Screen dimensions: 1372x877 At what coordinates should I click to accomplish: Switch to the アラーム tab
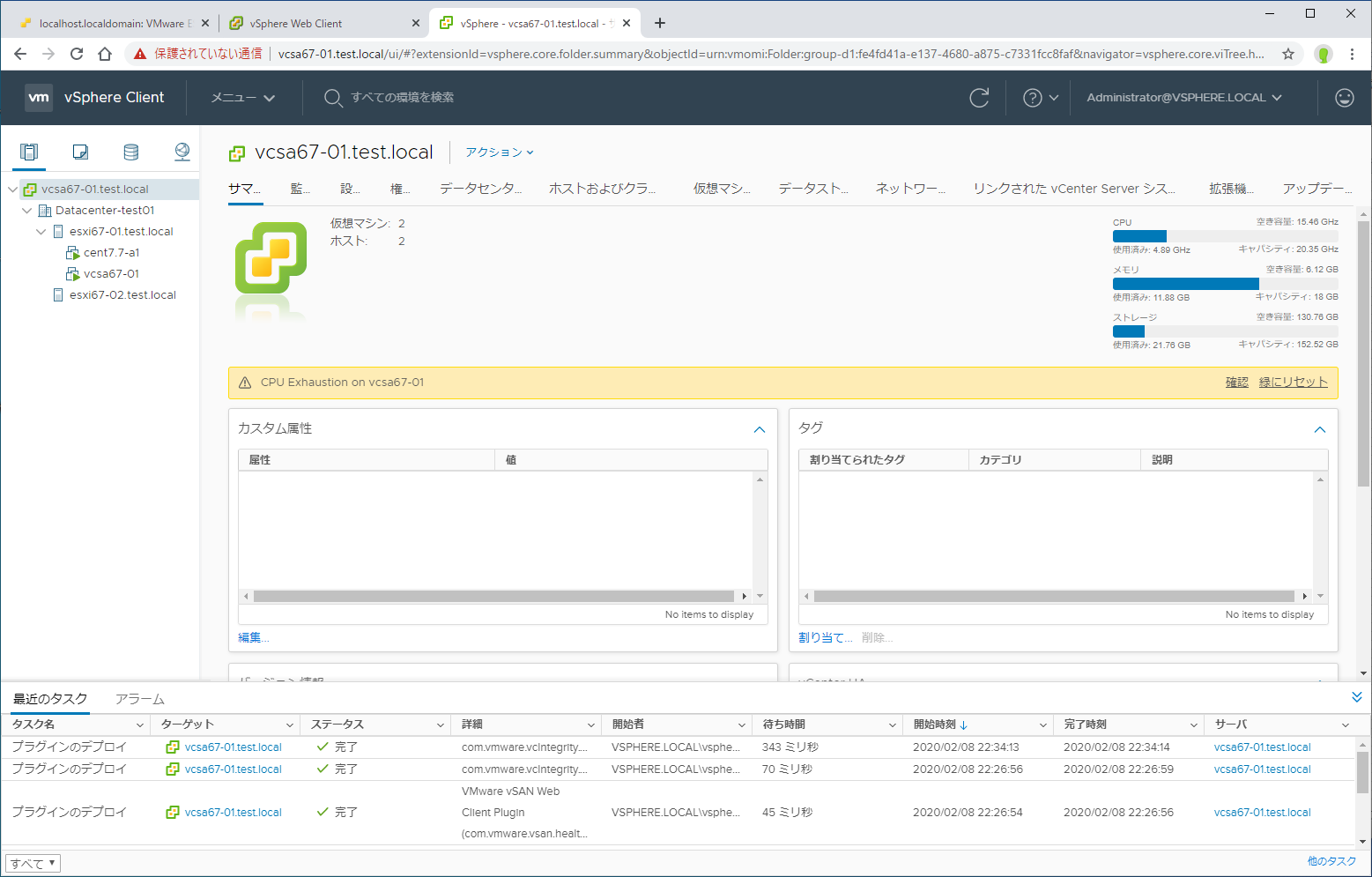[140, 699]
